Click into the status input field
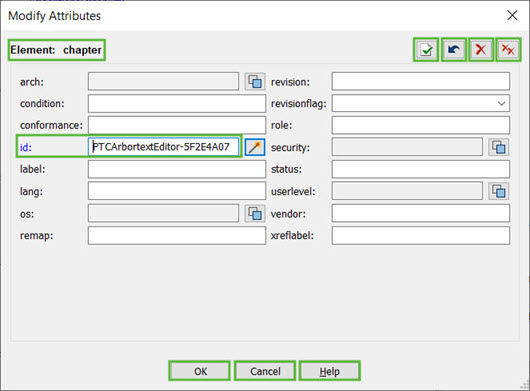 tap(420, 169)
